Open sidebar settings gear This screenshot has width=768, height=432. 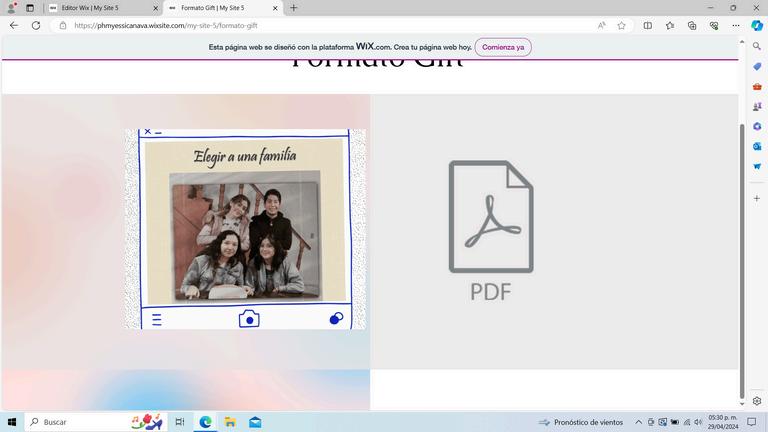pos(757,401)
